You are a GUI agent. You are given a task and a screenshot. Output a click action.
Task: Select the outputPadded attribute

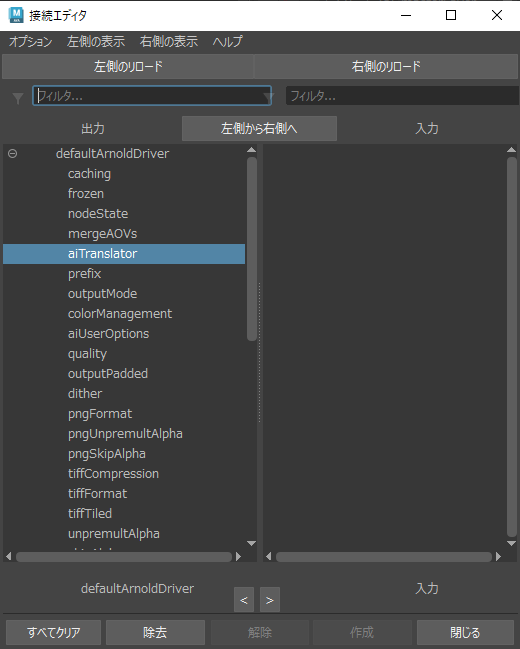[124, 374]
